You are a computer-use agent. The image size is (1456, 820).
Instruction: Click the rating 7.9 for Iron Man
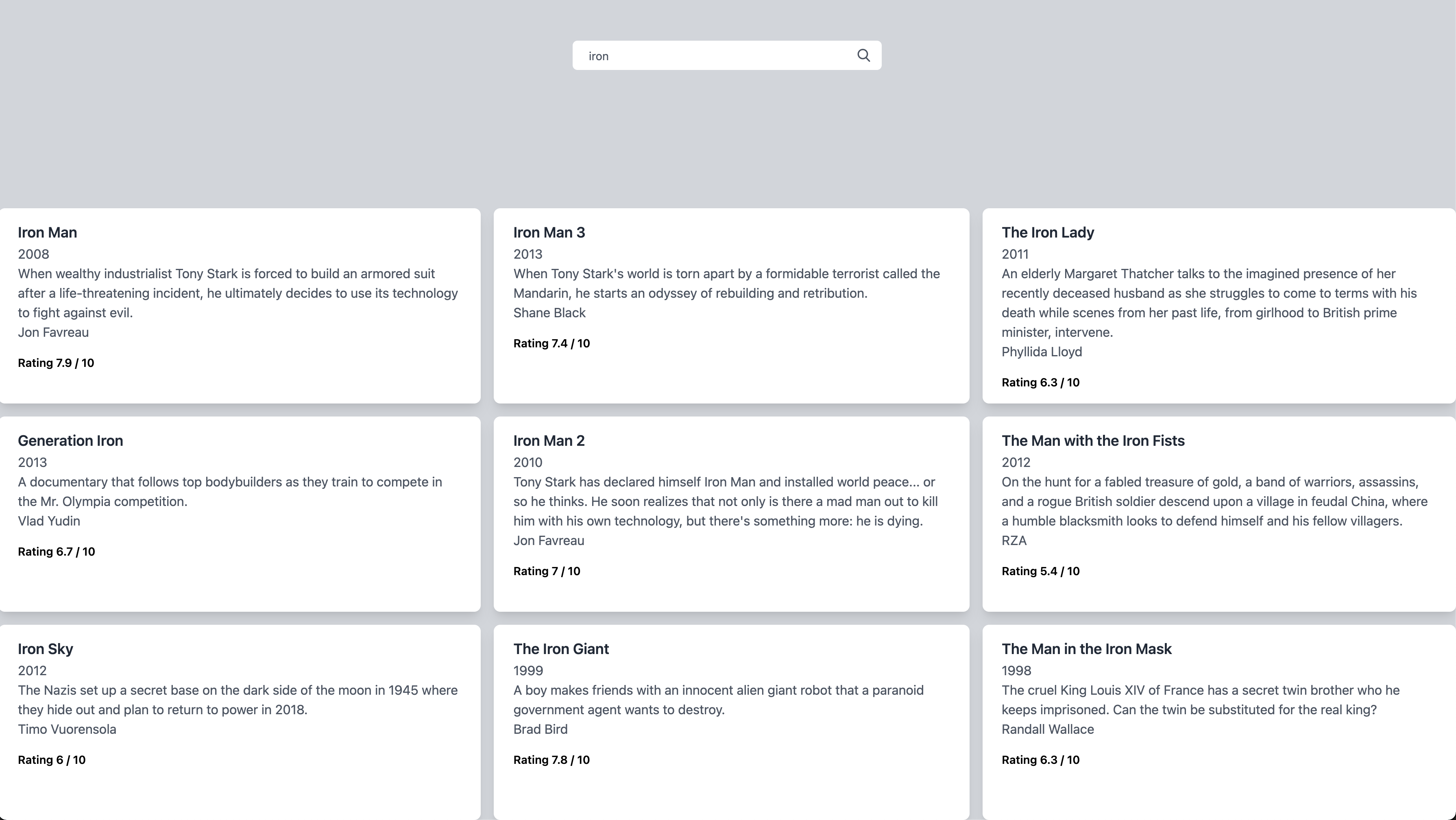55,362
